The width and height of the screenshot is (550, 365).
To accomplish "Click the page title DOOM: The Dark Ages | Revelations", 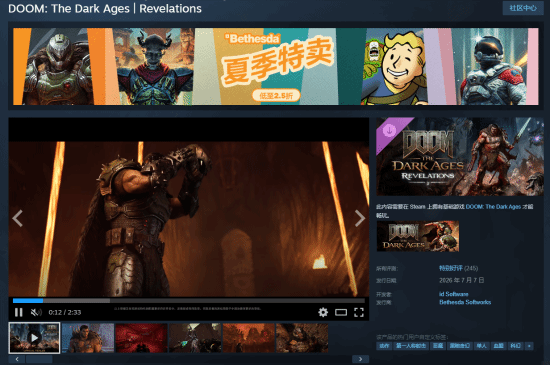I will (x=105, y=8).
